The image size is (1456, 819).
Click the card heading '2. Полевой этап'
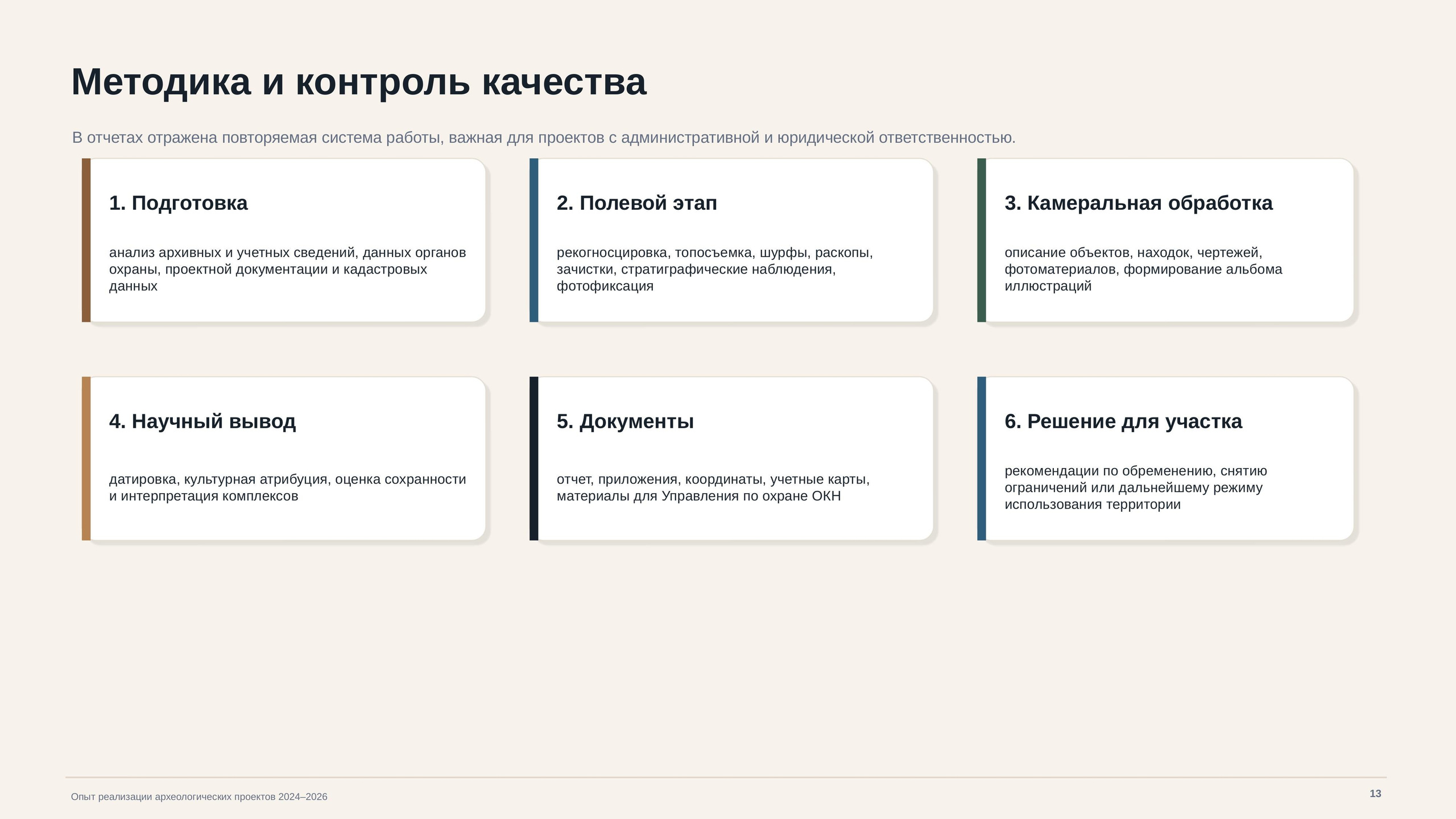(637, 203)
